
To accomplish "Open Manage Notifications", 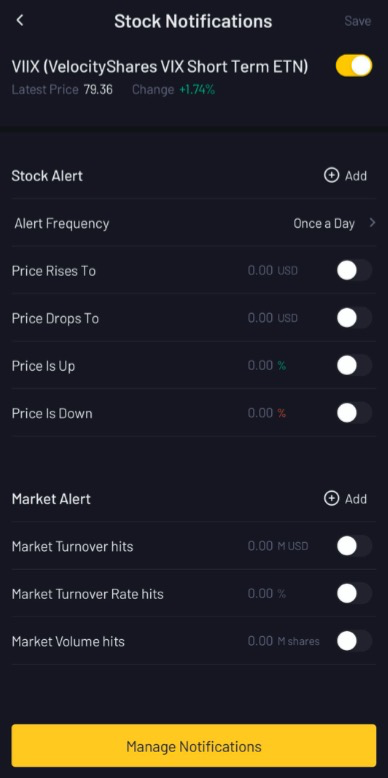I will (194, 746).
